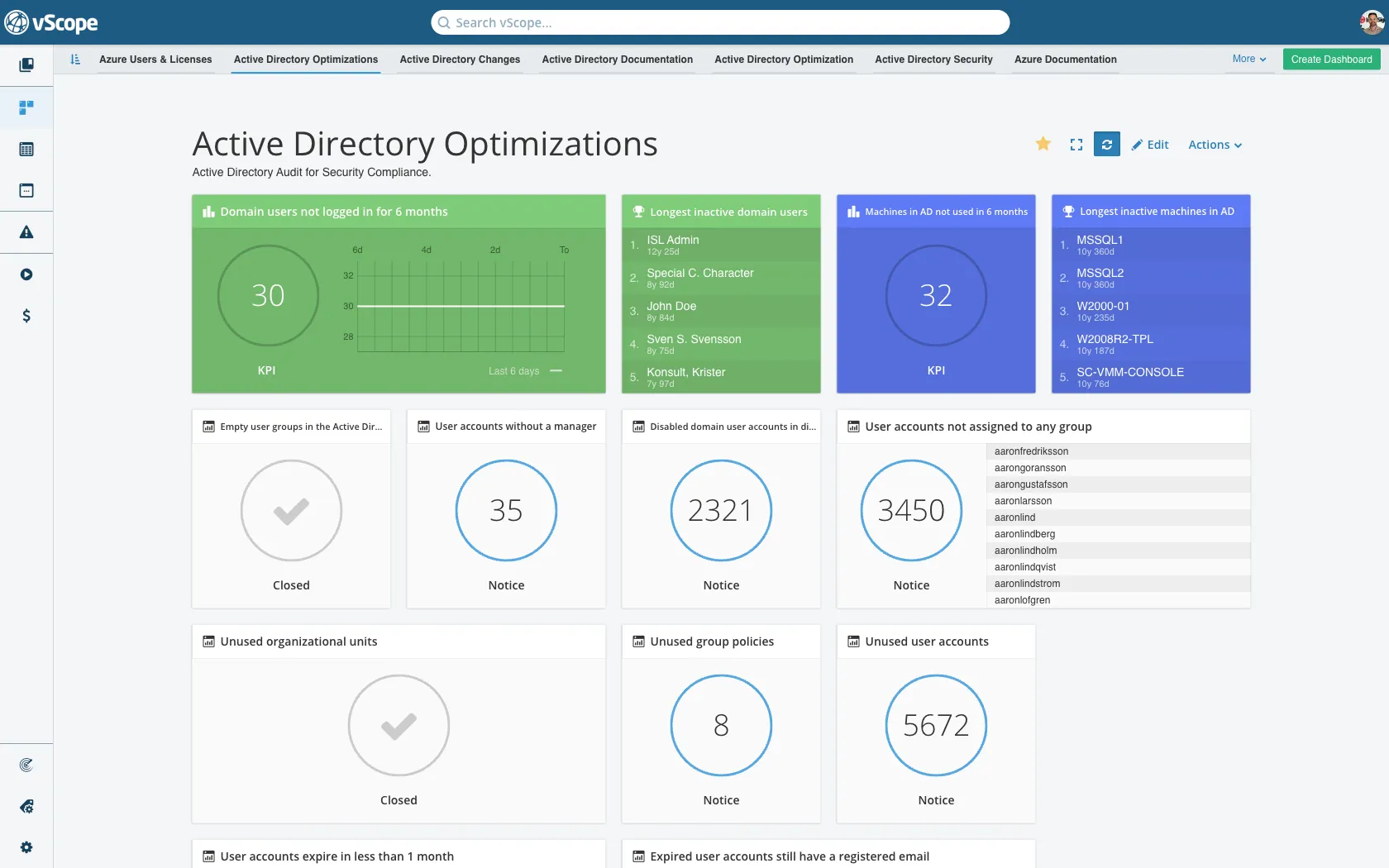
Task: Open User accounts expire in less than 1 month
Action: (x=337, y=856)
